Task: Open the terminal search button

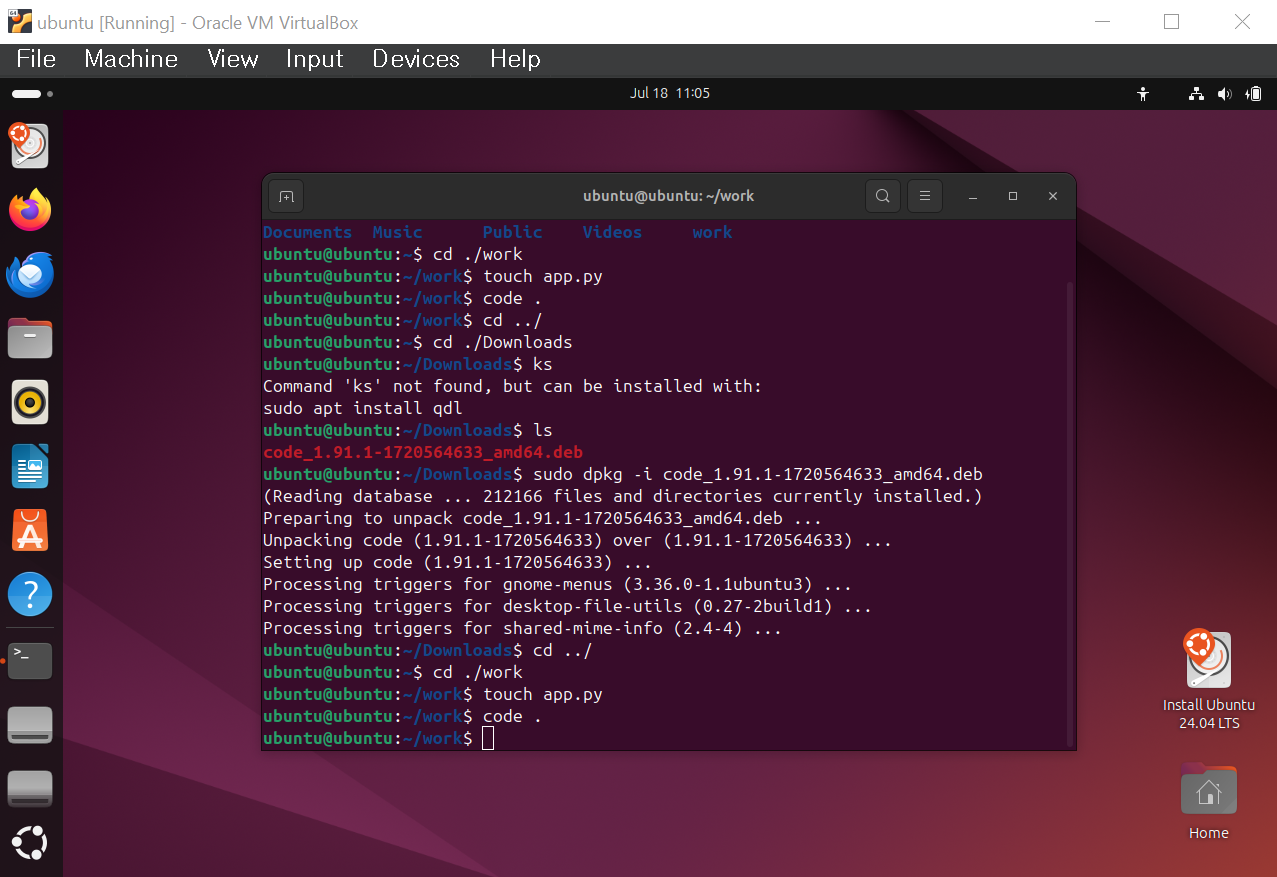Action: (883, 196)
